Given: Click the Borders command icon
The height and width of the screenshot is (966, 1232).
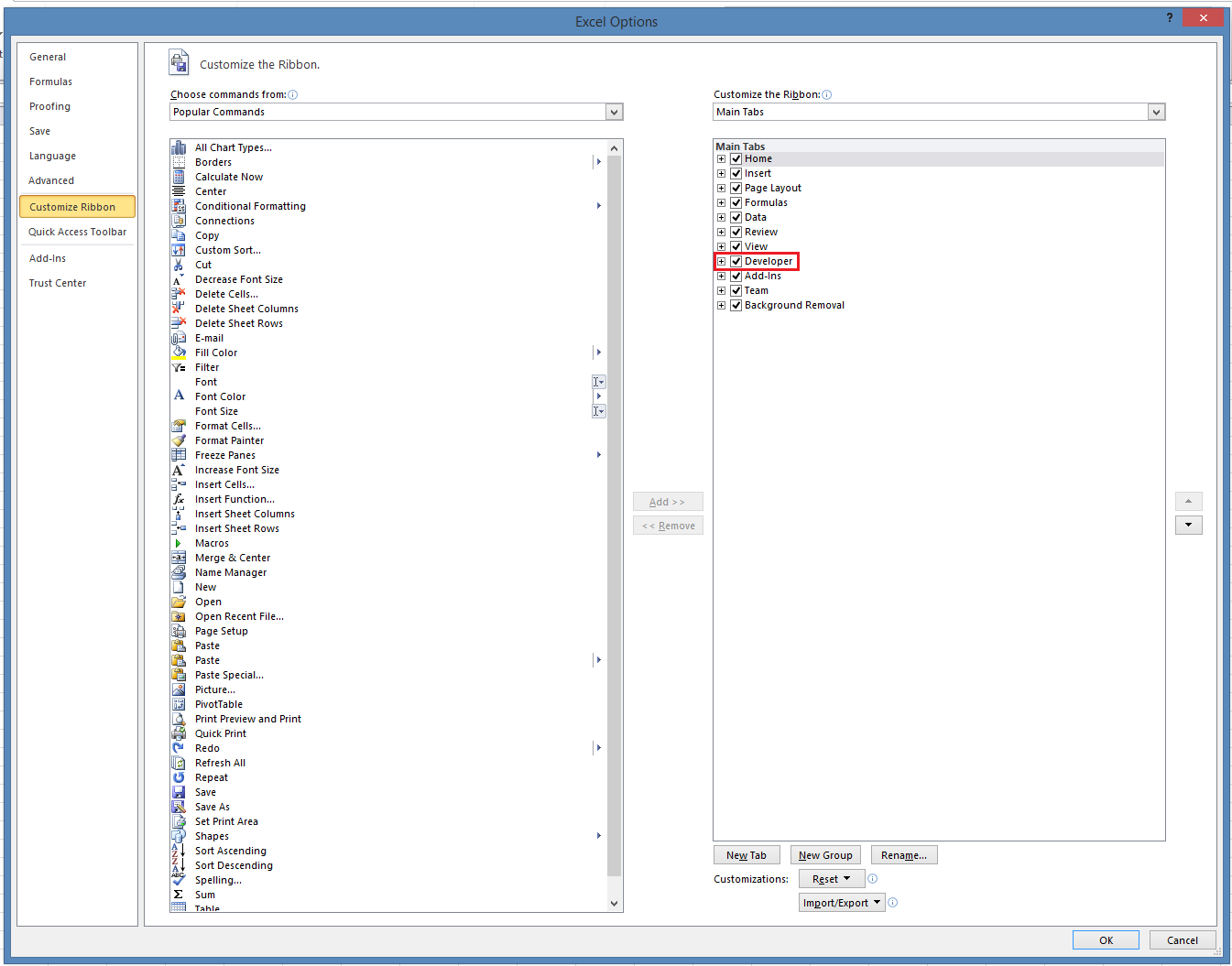Looking at the screenshot, I should point(179,162).
